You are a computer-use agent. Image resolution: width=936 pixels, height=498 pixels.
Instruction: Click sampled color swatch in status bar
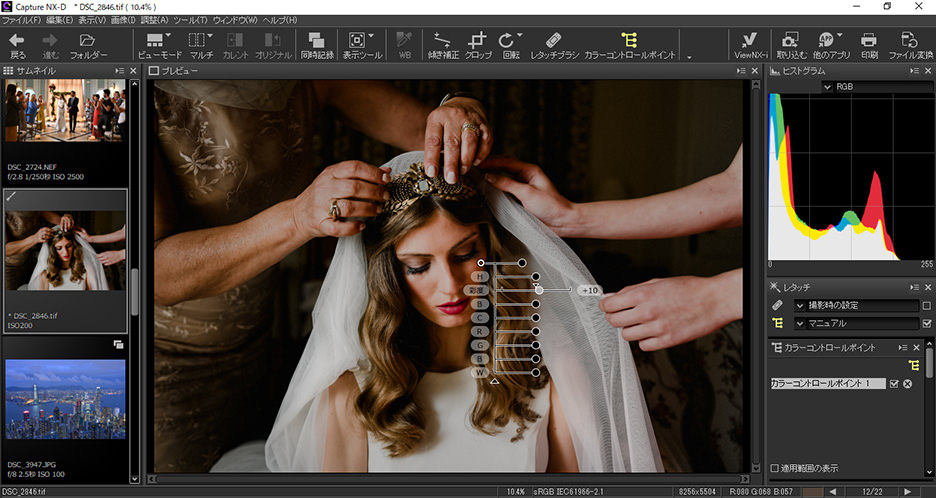point(812,491)
